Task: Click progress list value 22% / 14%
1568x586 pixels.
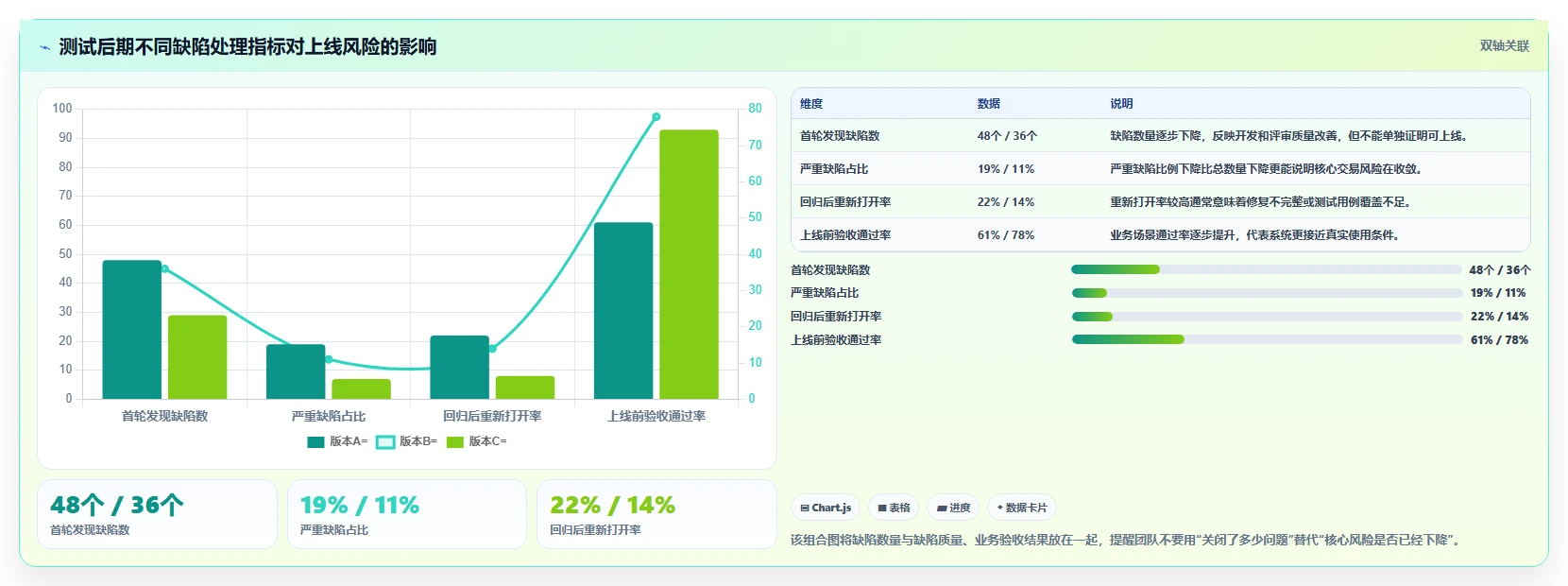Action: [1499, 317]
